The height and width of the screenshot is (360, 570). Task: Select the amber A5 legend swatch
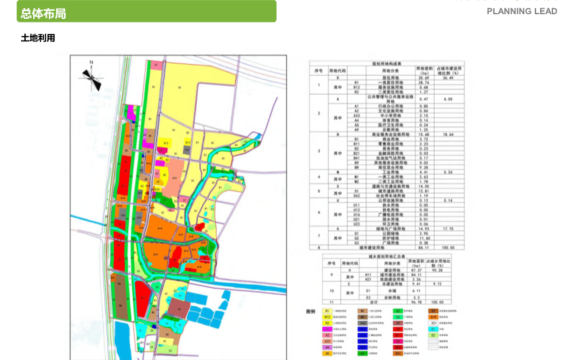[x=327, y=353]
